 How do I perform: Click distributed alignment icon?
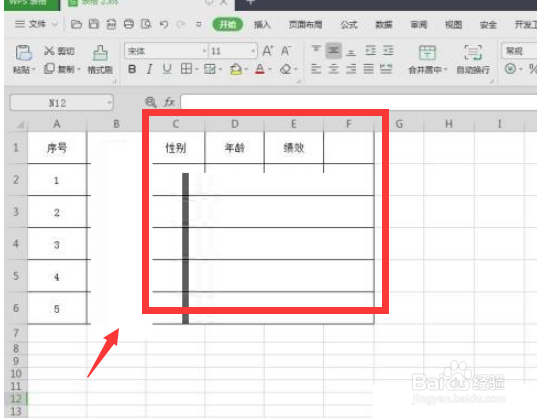(386, 69)
